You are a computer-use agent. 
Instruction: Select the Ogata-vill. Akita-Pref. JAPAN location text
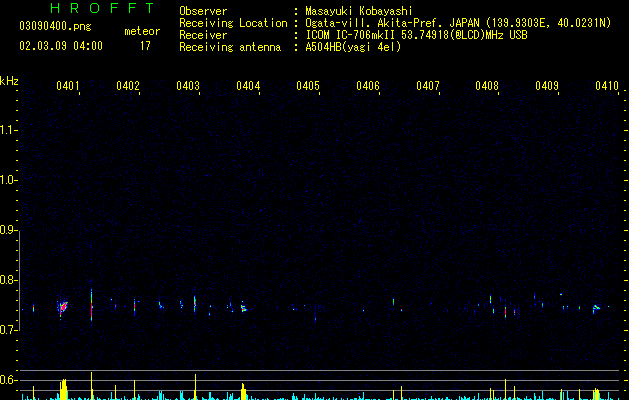(x=458, y=23)
